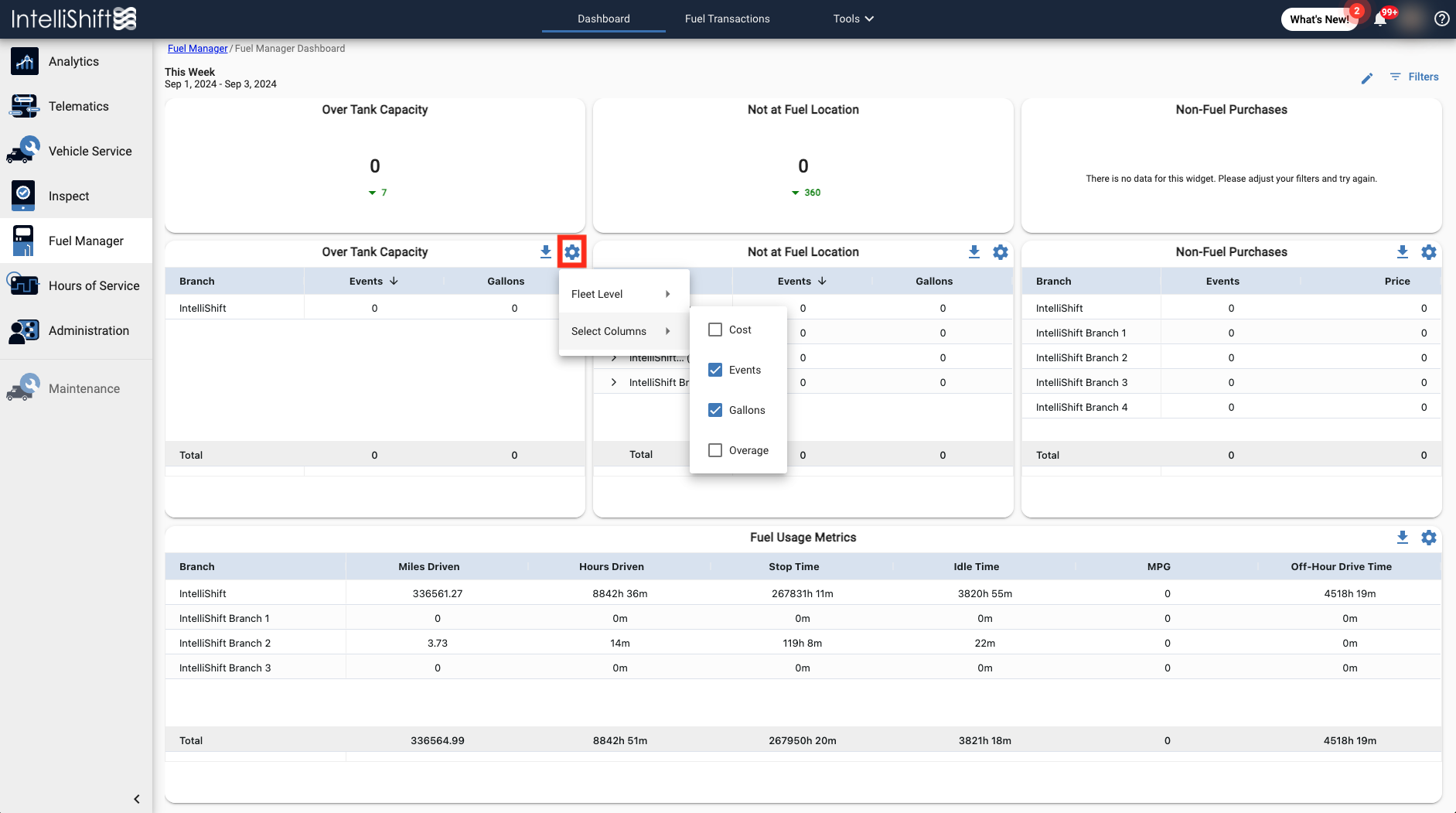
Task: Expand the Fleet Level submenu
Action: [624, 294]
